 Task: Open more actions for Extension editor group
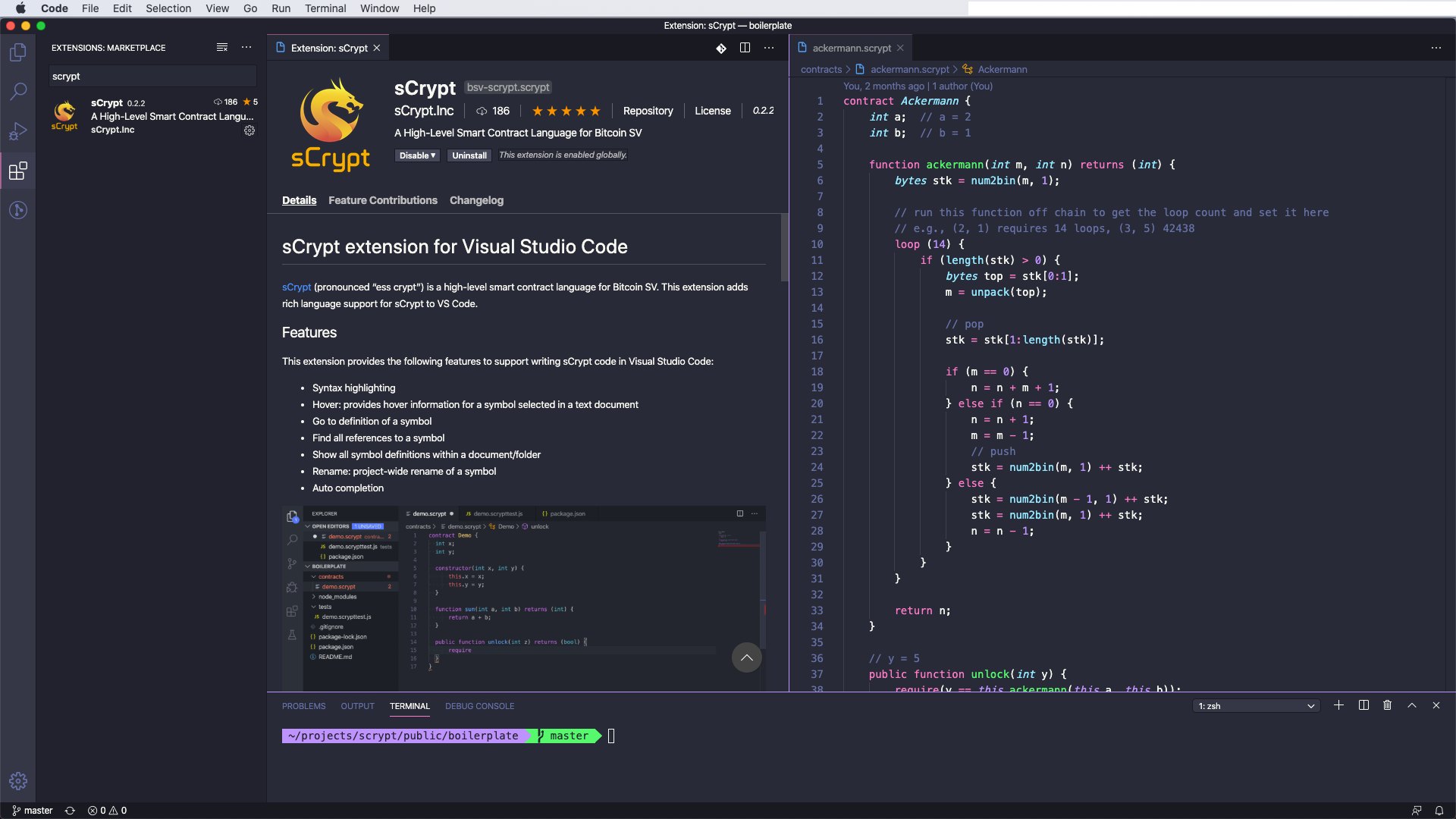coord(769,48)
